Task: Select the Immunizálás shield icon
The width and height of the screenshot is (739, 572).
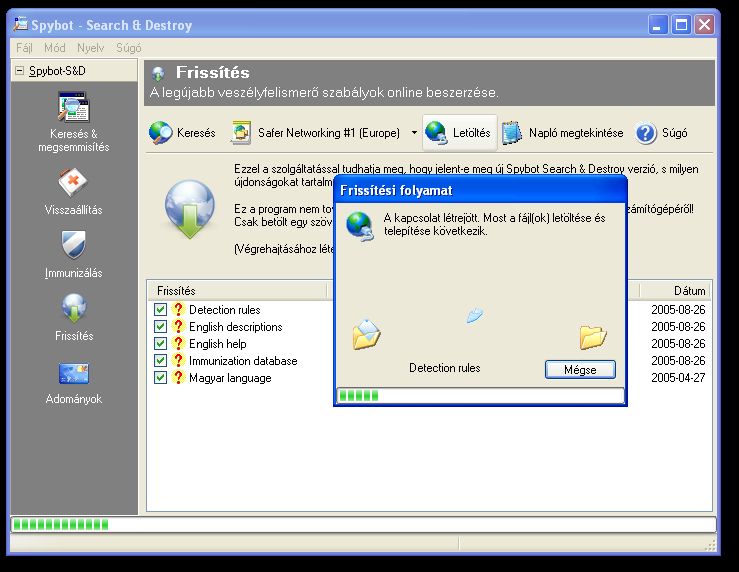Action: pyautogui.click(x=74, y=245)
